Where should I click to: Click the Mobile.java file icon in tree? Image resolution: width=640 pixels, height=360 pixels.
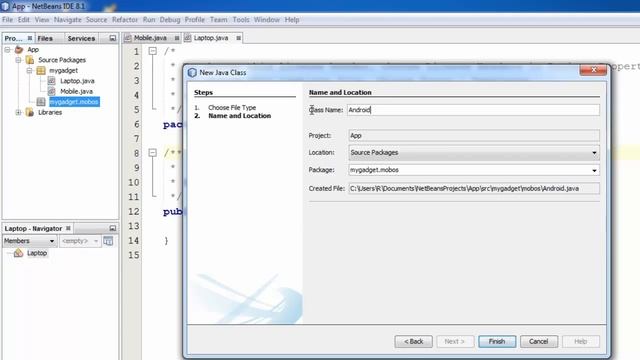click(x=51, y=91)
